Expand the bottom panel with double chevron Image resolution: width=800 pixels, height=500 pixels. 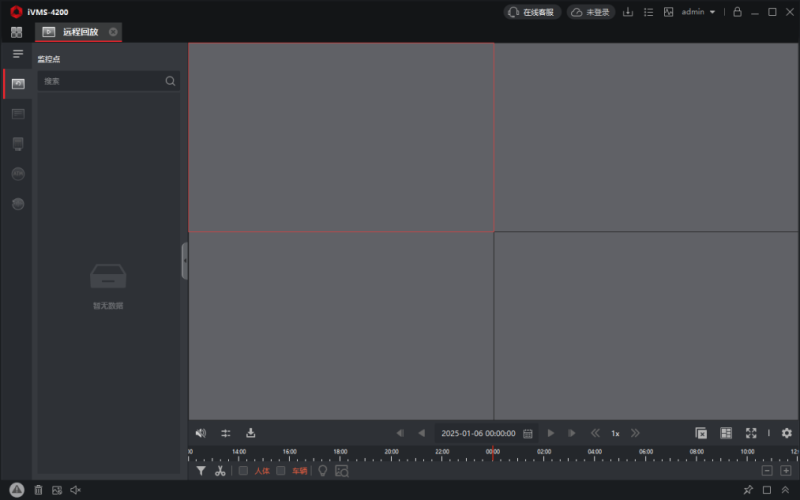(x=785, y=490)
